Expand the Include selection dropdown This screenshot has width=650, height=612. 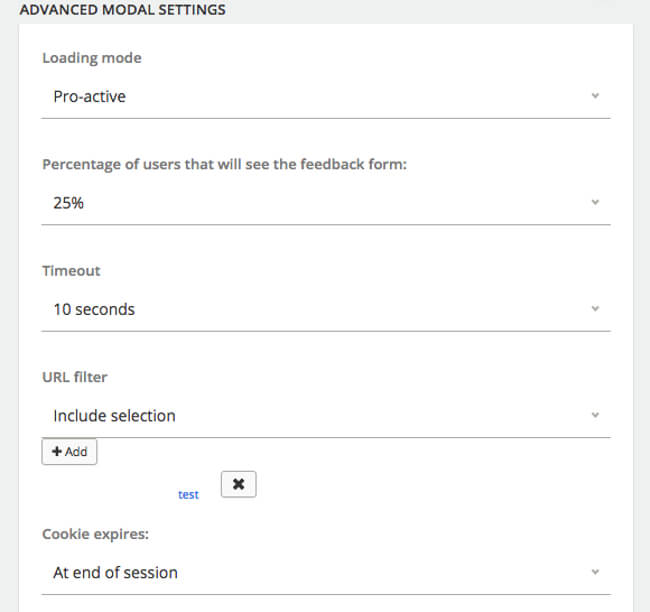pyautogui.click(x=320, y=416)
